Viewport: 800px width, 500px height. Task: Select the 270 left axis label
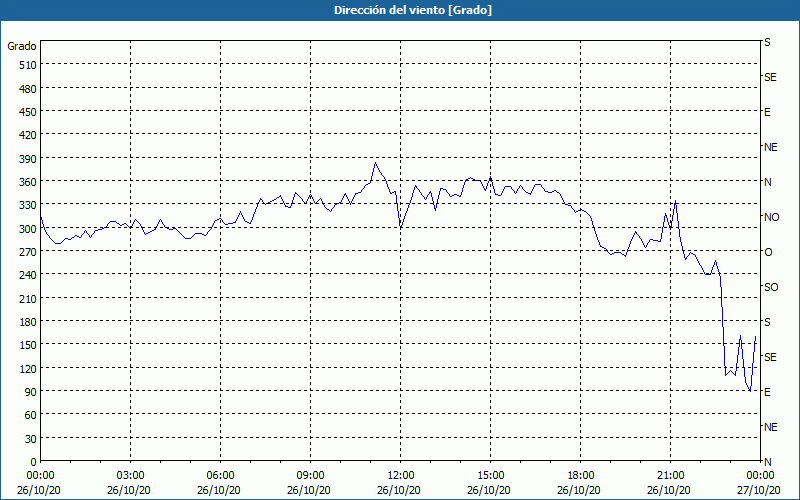point(28,252)
